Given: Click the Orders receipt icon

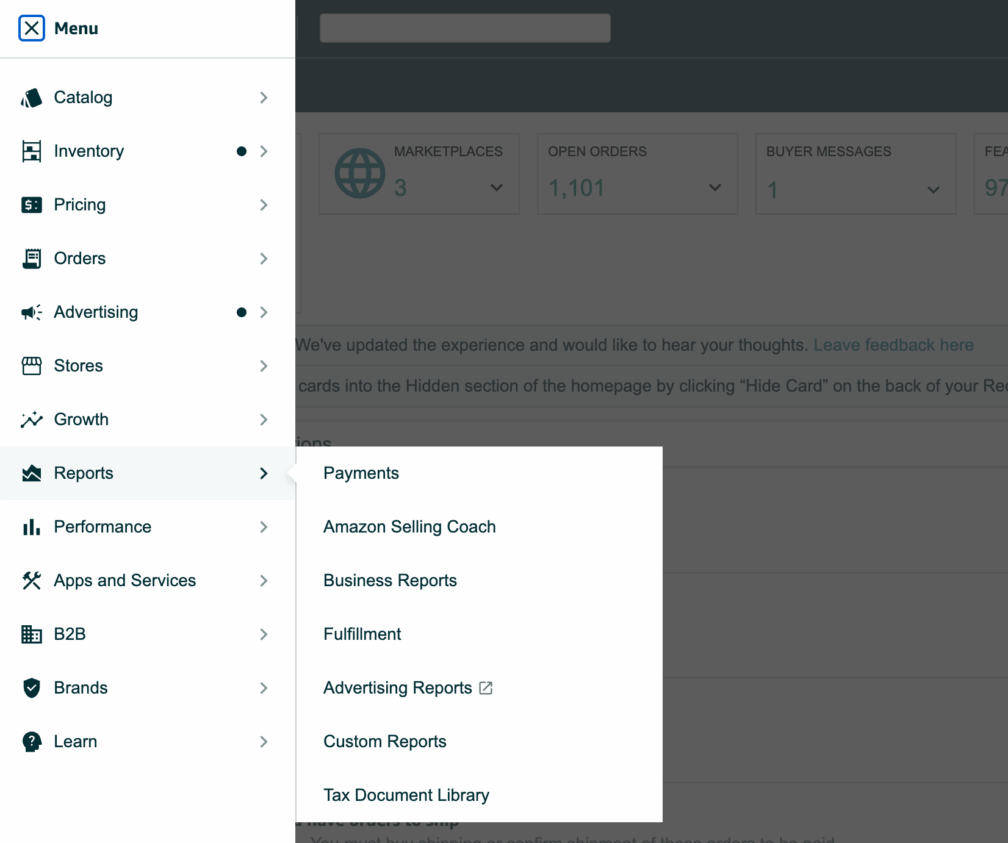Looking at the screenshot, I should [x=32, y=259].
